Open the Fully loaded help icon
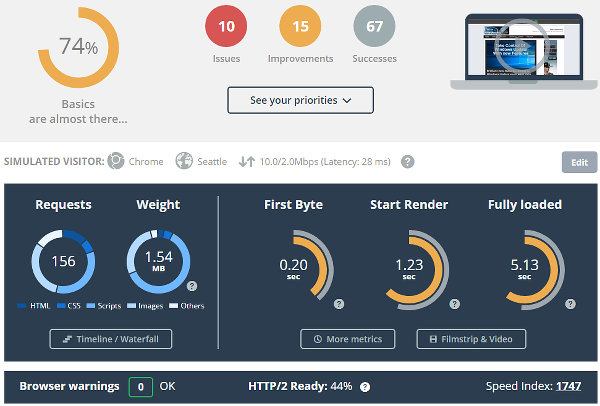600x406 pixels. (570, 304)
